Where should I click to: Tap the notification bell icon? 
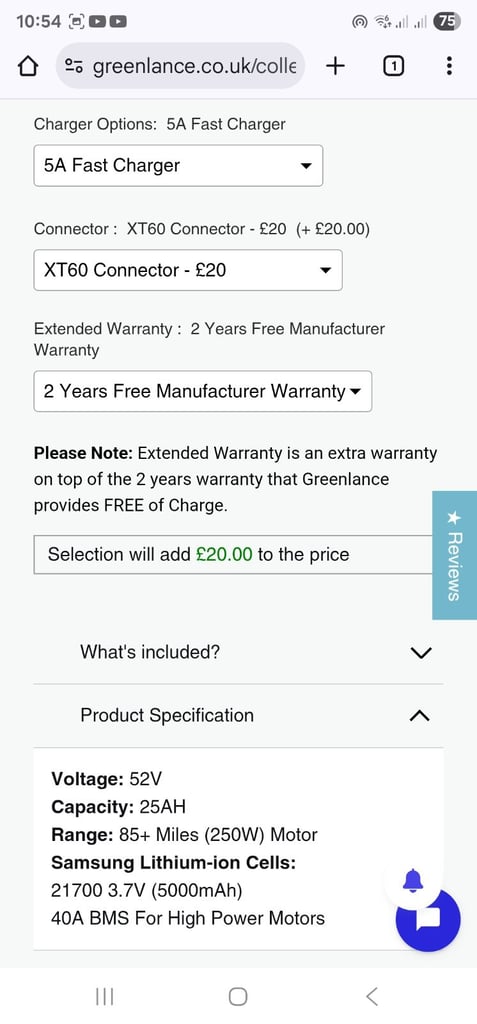pos(413,880)
